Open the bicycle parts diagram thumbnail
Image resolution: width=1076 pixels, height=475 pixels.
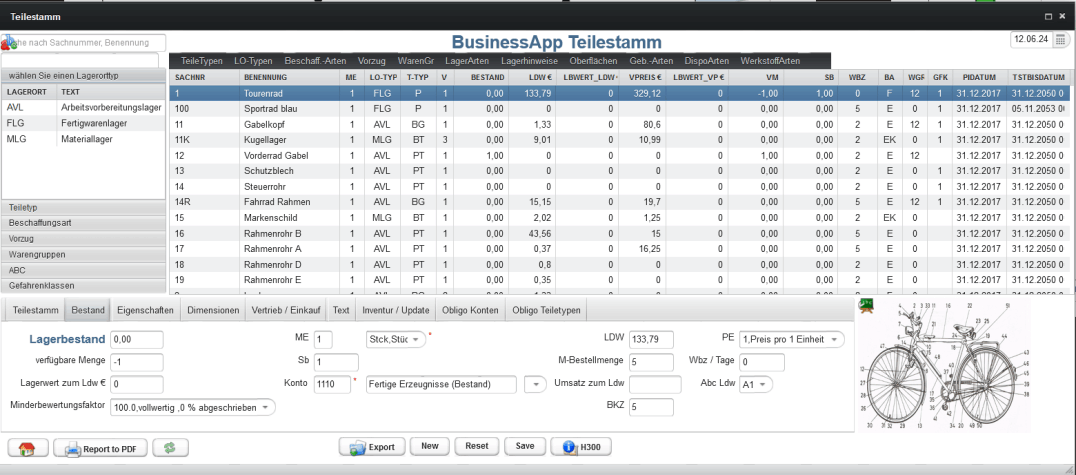[944, 365]
